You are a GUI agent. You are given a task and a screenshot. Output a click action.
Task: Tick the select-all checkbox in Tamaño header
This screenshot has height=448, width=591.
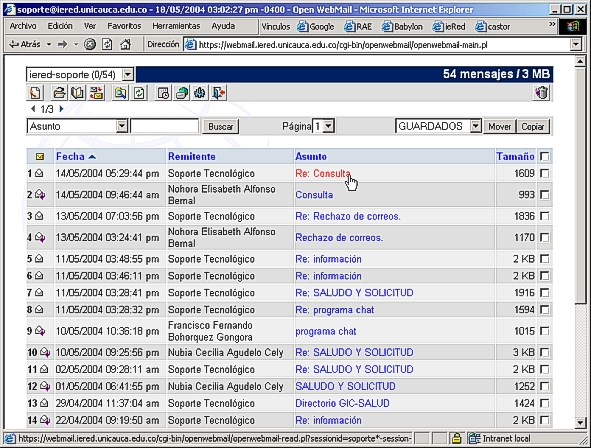click(544, 156)
